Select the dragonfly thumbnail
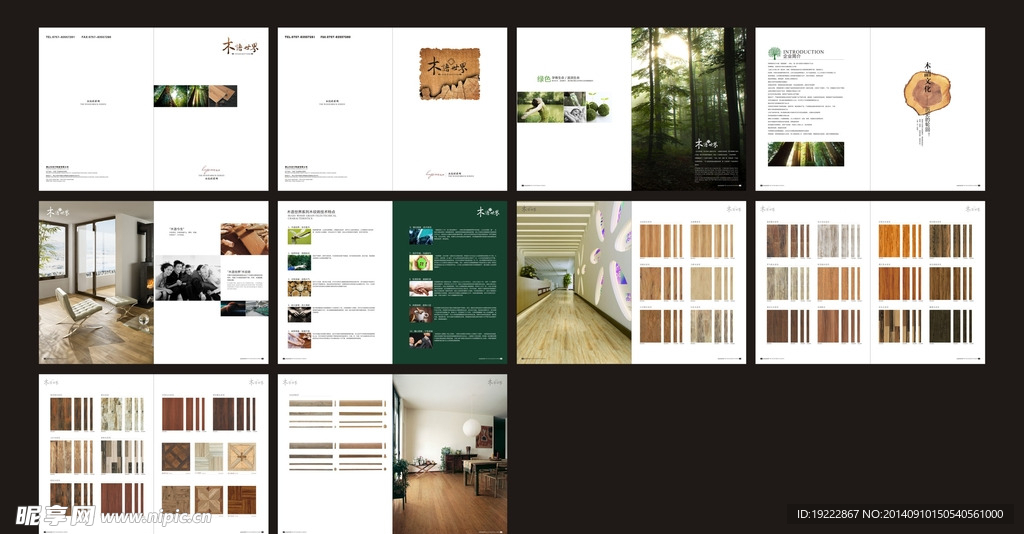The width and height of the screenshot is (1024, 534). coord(299,236)
